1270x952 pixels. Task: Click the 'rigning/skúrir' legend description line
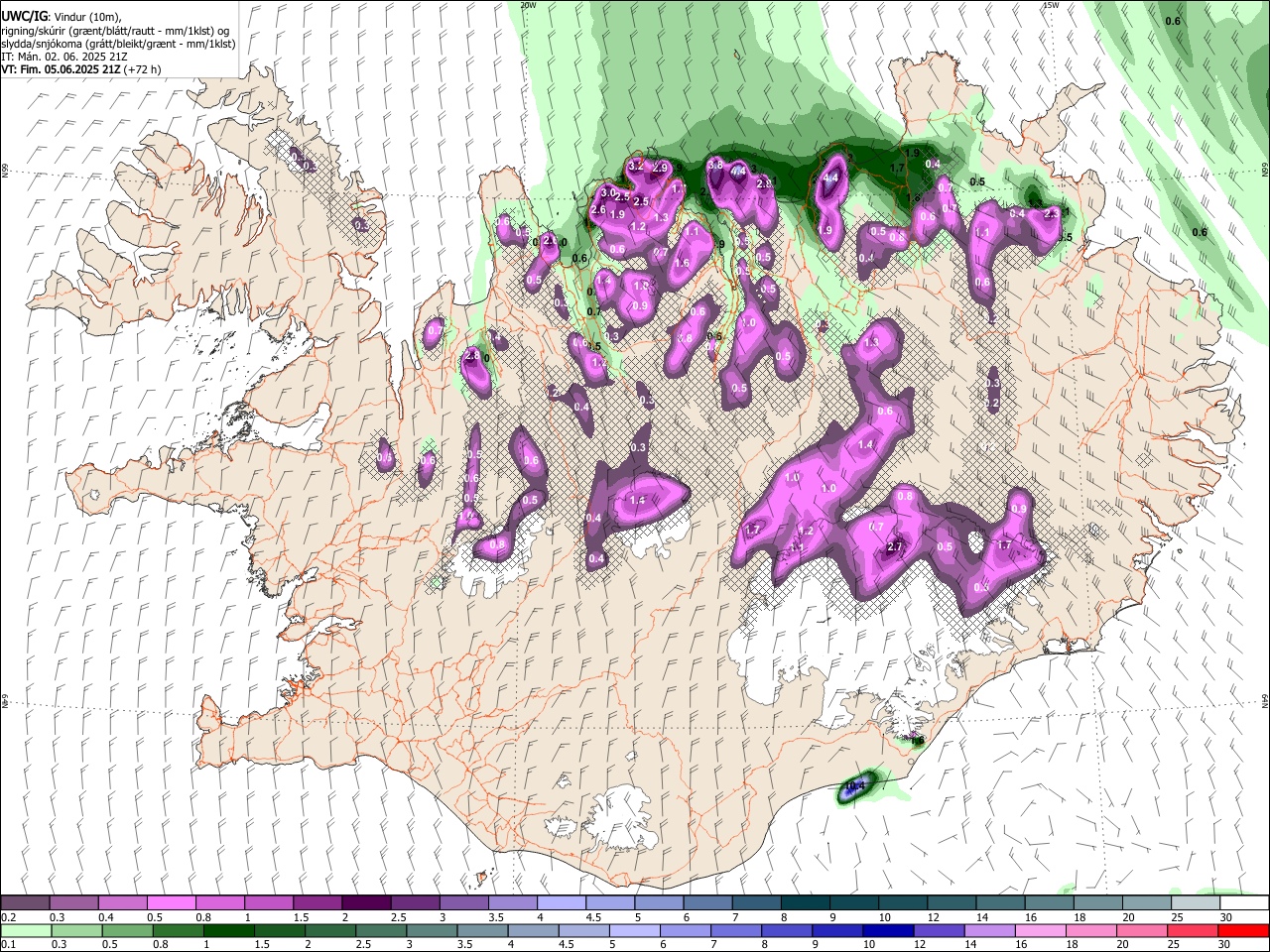pos(117,31)
